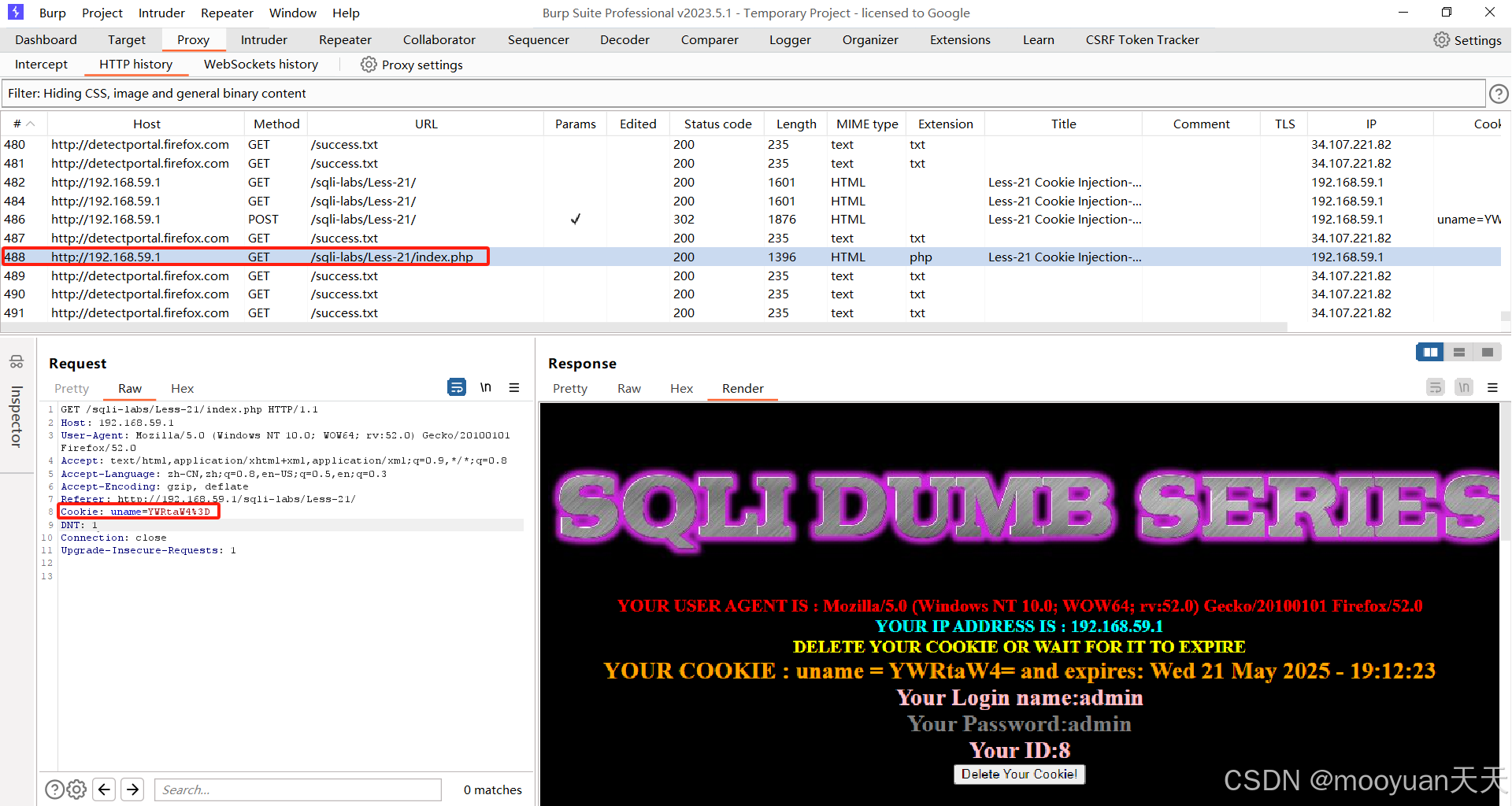
Task: Open the Window menu
Action: (x=293, y=13)
